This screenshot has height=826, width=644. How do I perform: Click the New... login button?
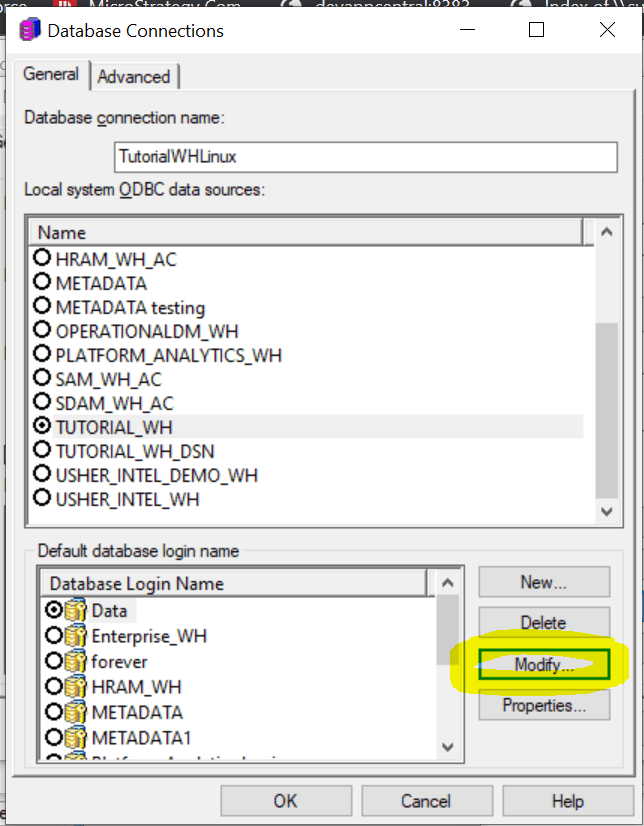(543, 582)
